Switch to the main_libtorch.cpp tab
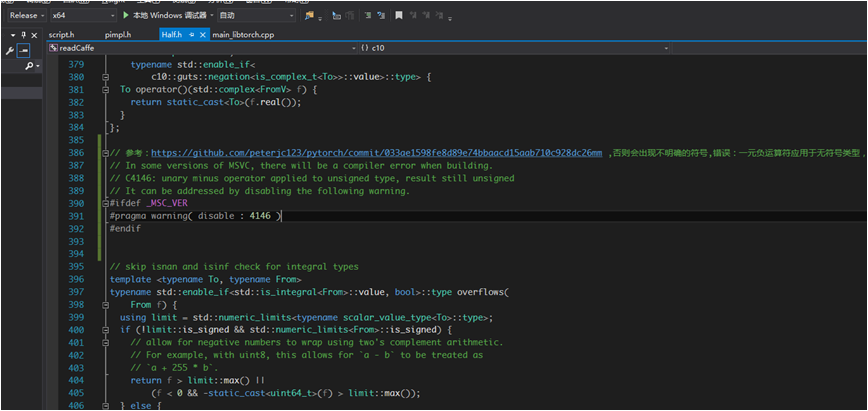Screen dimensions: 868x411 243,35
